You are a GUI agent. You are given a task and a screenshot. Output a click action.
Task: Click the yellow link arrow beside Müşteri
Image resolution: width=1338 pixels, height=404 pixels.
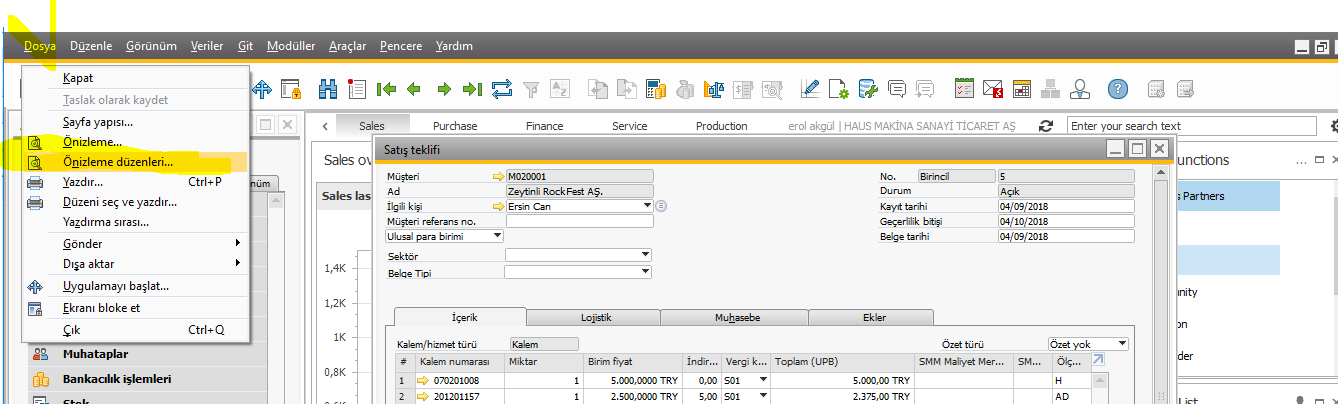click(498, 176)
